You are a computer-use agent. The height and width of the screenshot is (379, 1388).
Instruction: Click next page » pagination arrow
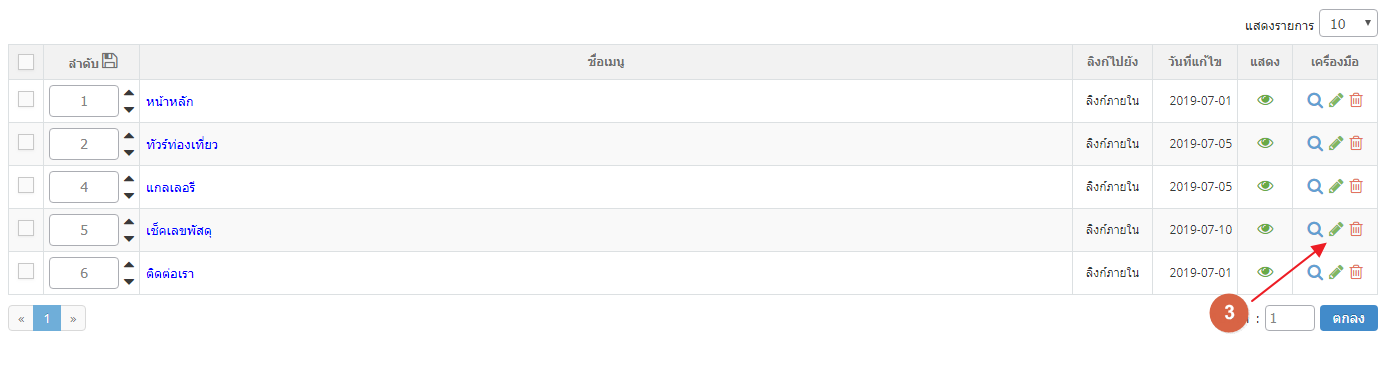click(73, 318)
